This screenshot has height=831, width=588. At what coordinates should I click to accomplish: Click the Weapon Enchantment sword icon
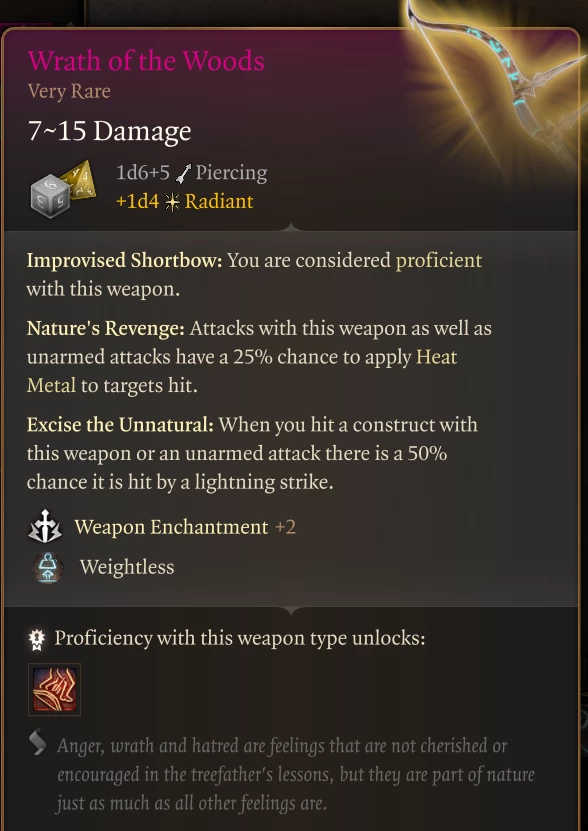point(45,526)
